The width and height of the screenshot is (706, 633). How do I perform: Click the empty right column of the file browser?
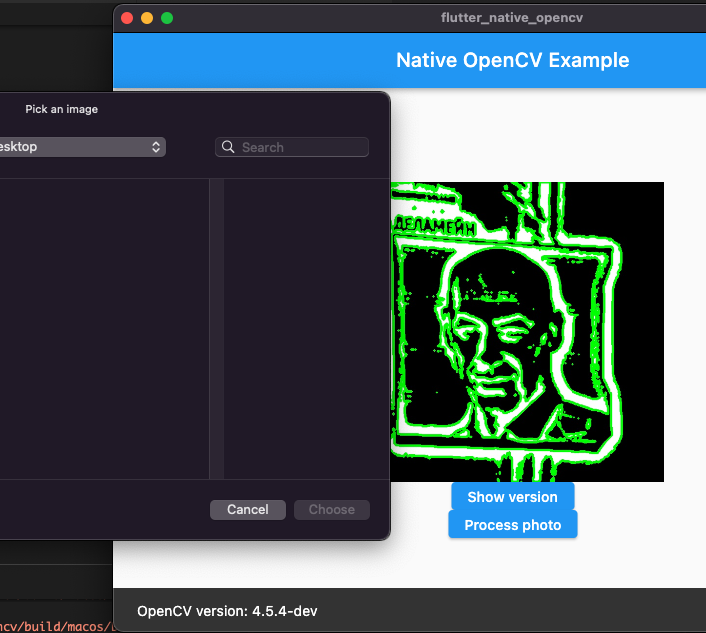tap(307, 329)
